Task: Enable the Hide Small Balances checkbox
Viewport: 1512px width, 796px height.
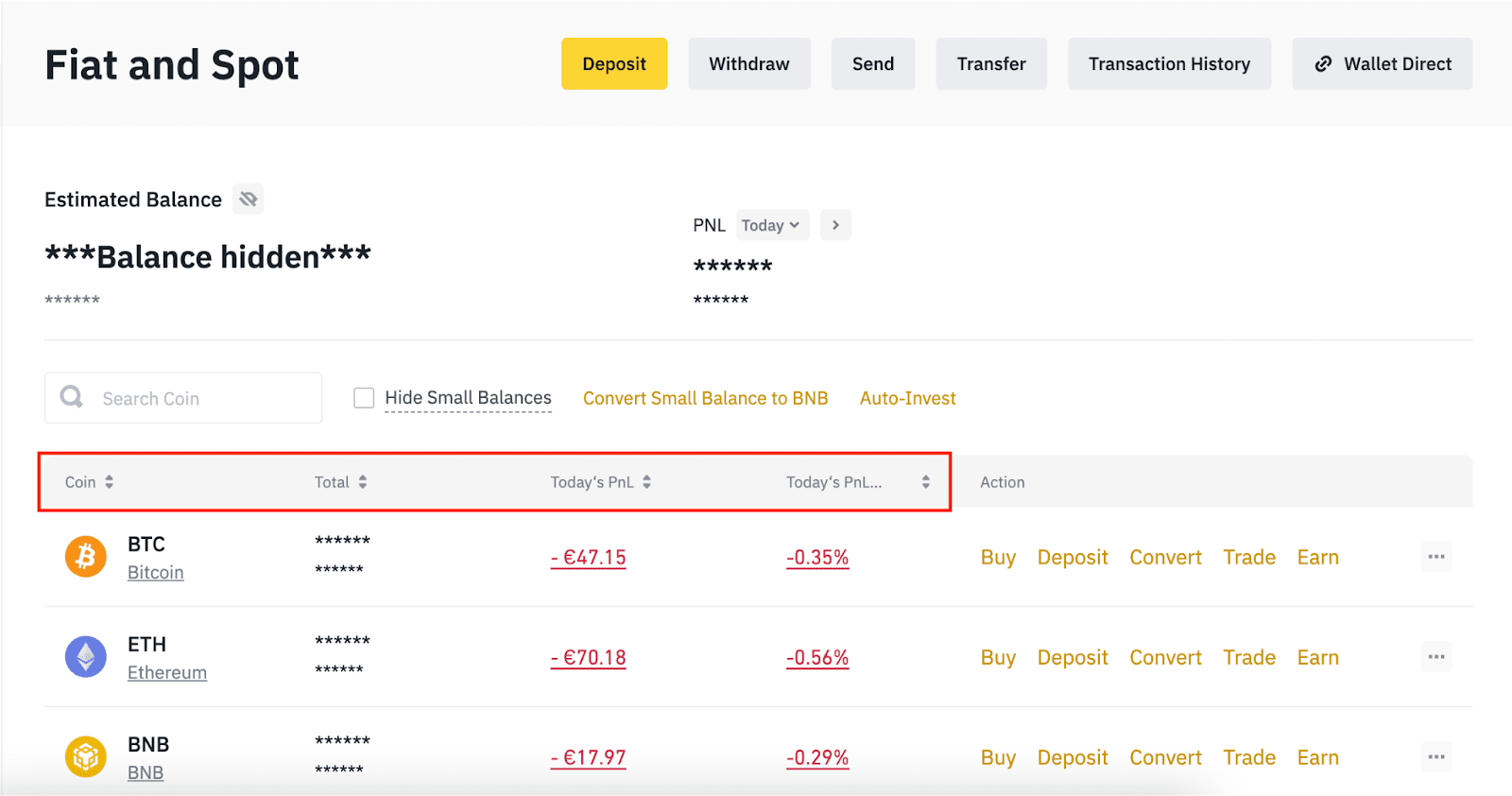Action: pos(364,398)
